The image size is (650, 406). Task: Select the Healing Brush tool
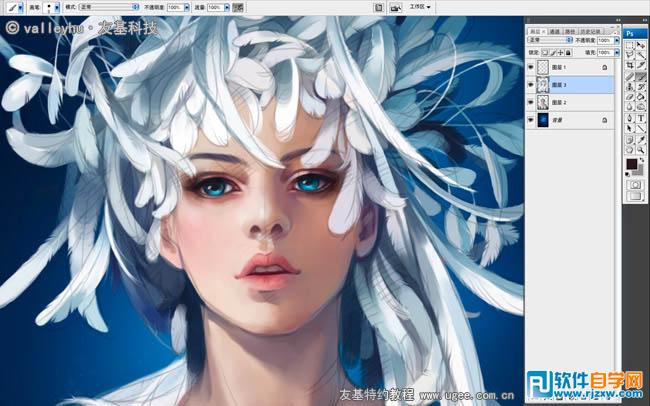629,76
